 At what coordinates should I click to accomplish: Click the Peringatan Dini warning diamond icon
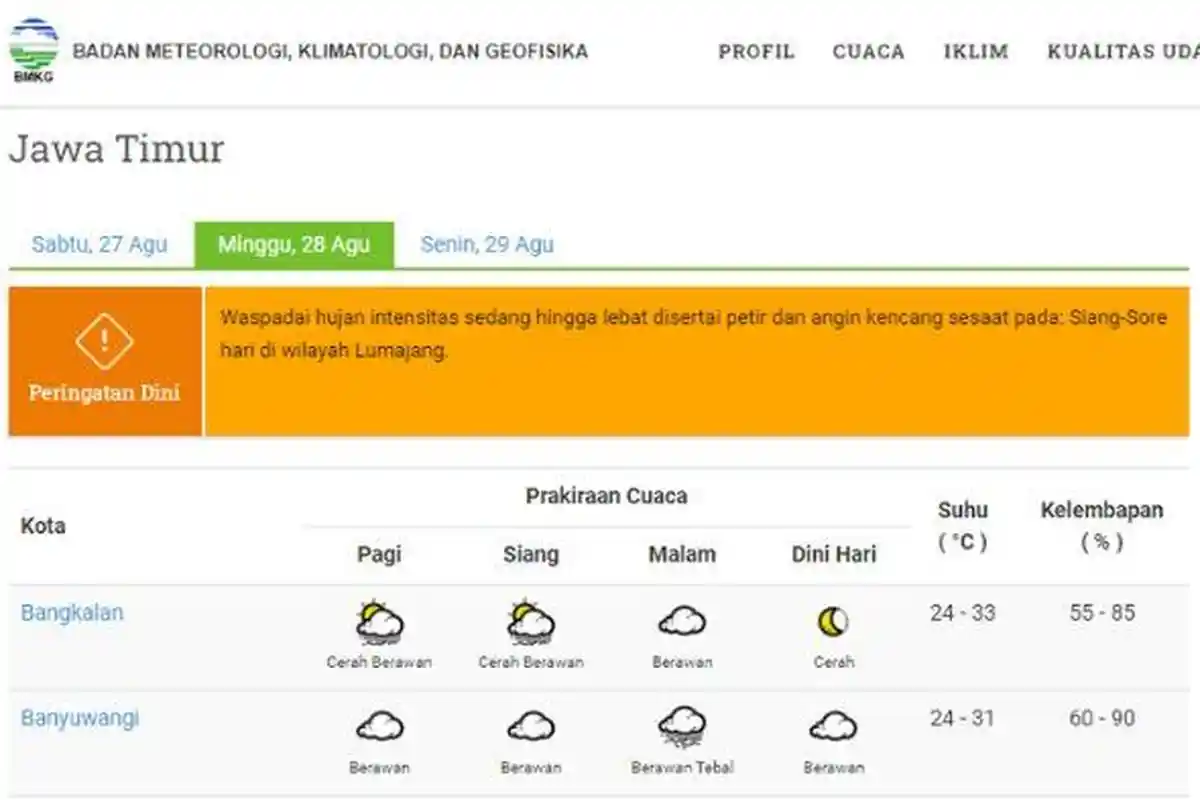(103, 338)
